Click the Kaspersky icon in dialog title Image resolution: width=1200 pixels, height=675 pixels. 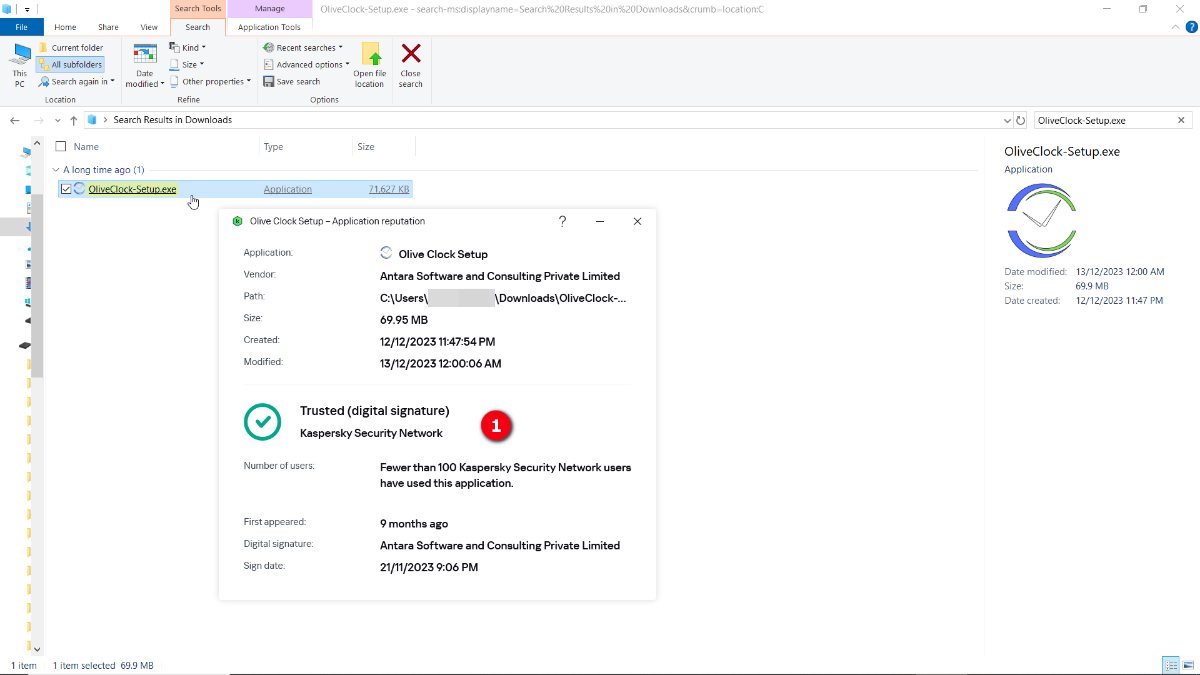(238, 221)
